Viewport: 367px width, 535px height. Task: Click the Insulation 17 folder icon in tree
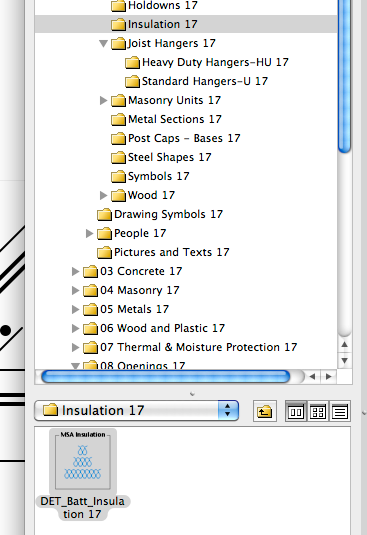pyautogui.click(x=118, y=24)
